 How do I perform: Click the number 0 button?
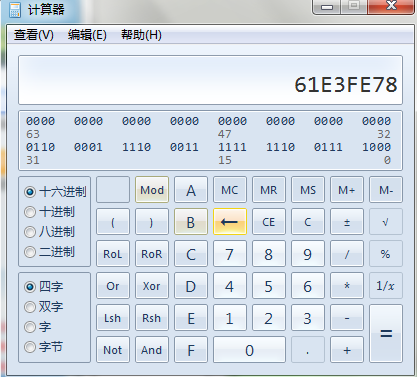click(249, 350)
